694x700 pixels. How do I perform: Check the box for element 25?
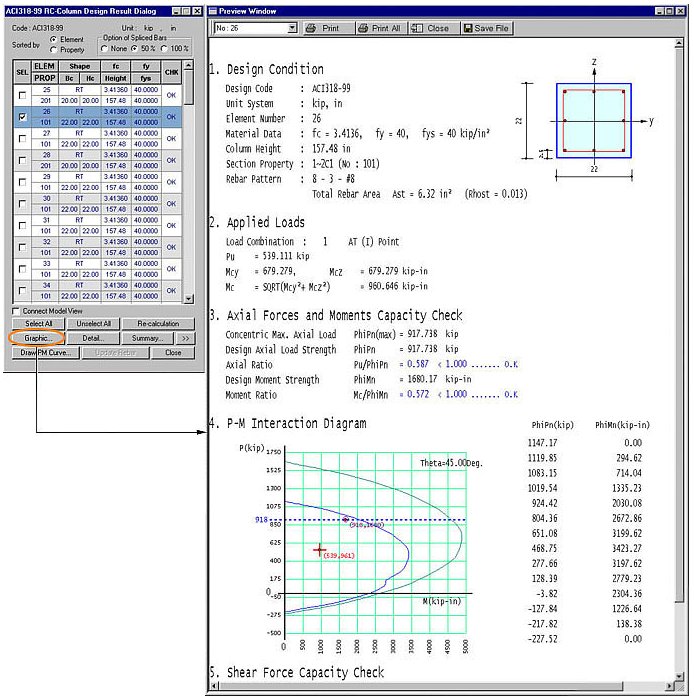coord(21,94)
